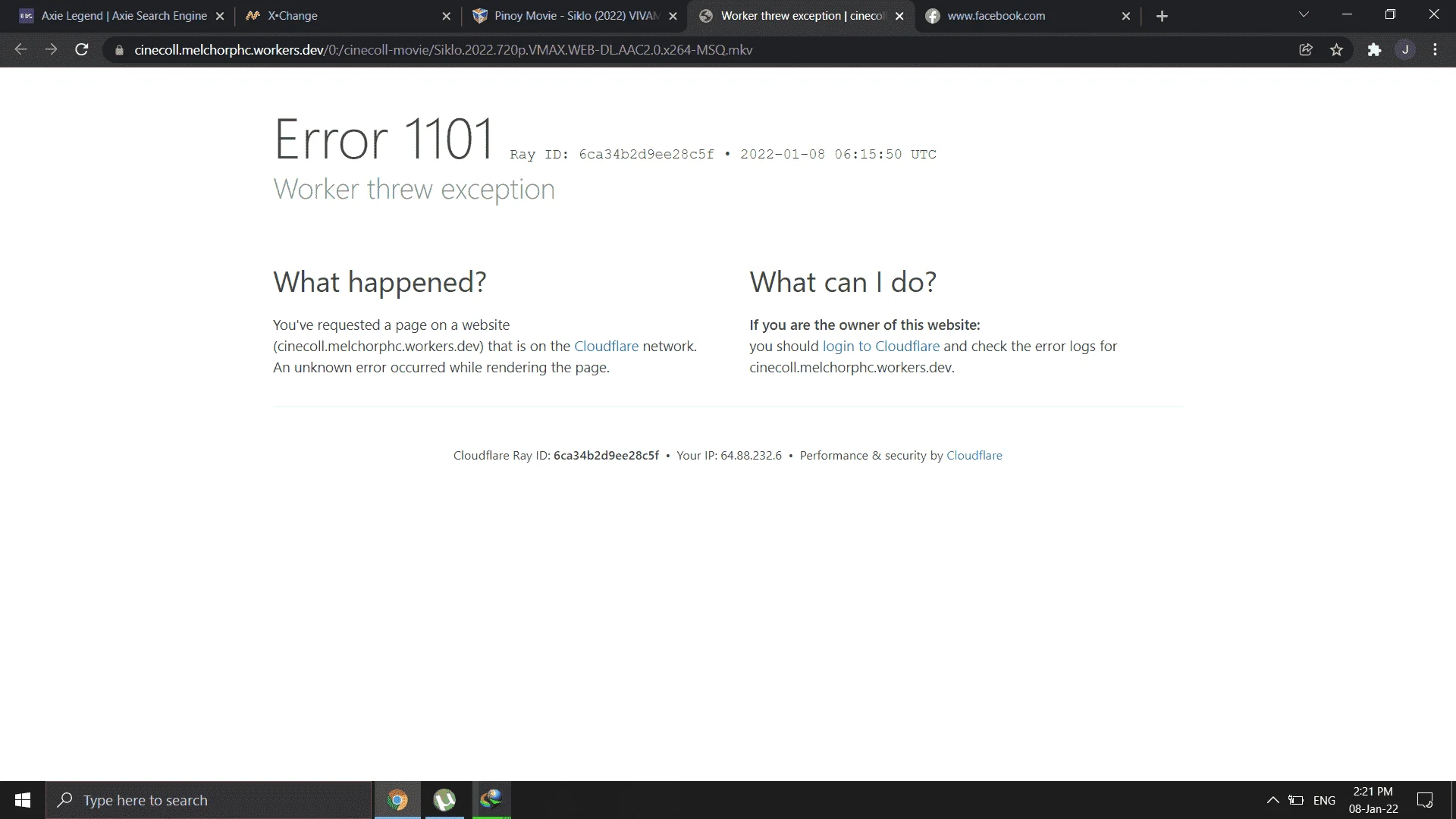Click the address bar URL

444,50
